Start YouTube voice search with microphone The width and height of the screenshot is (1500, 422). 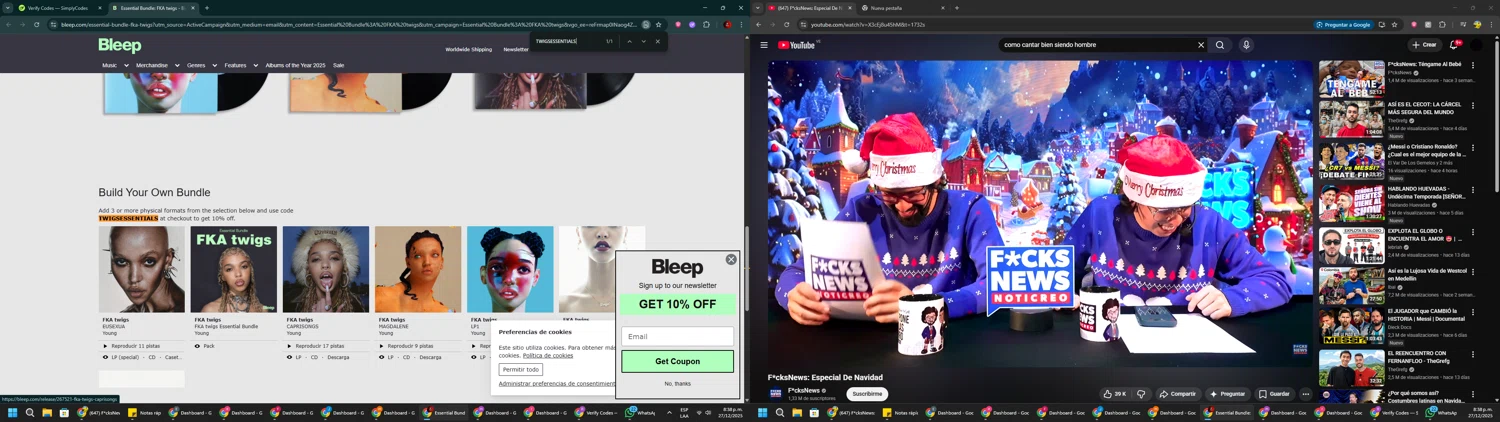point(1246,45)
